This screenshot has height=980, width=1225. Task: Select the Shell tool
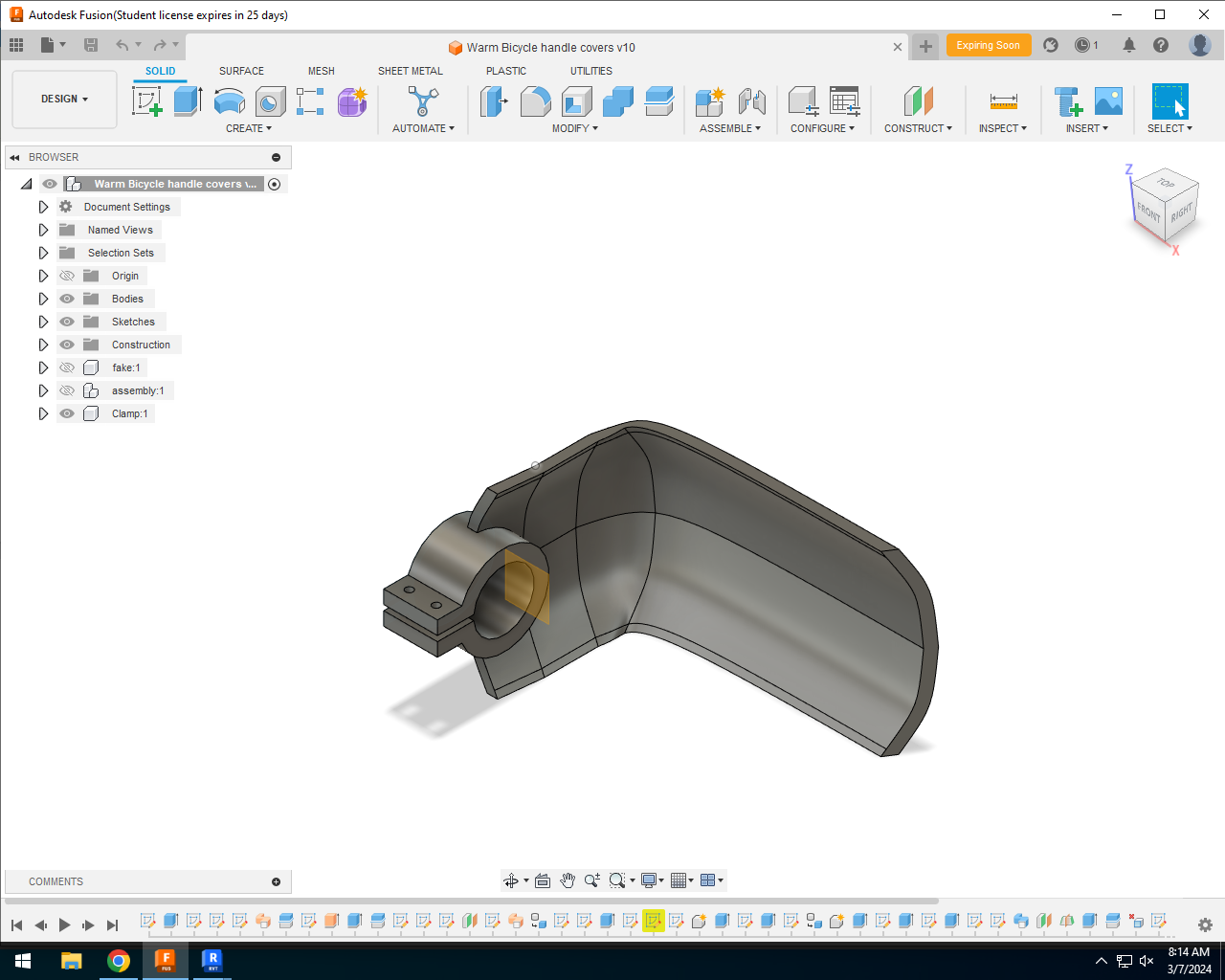576,100
